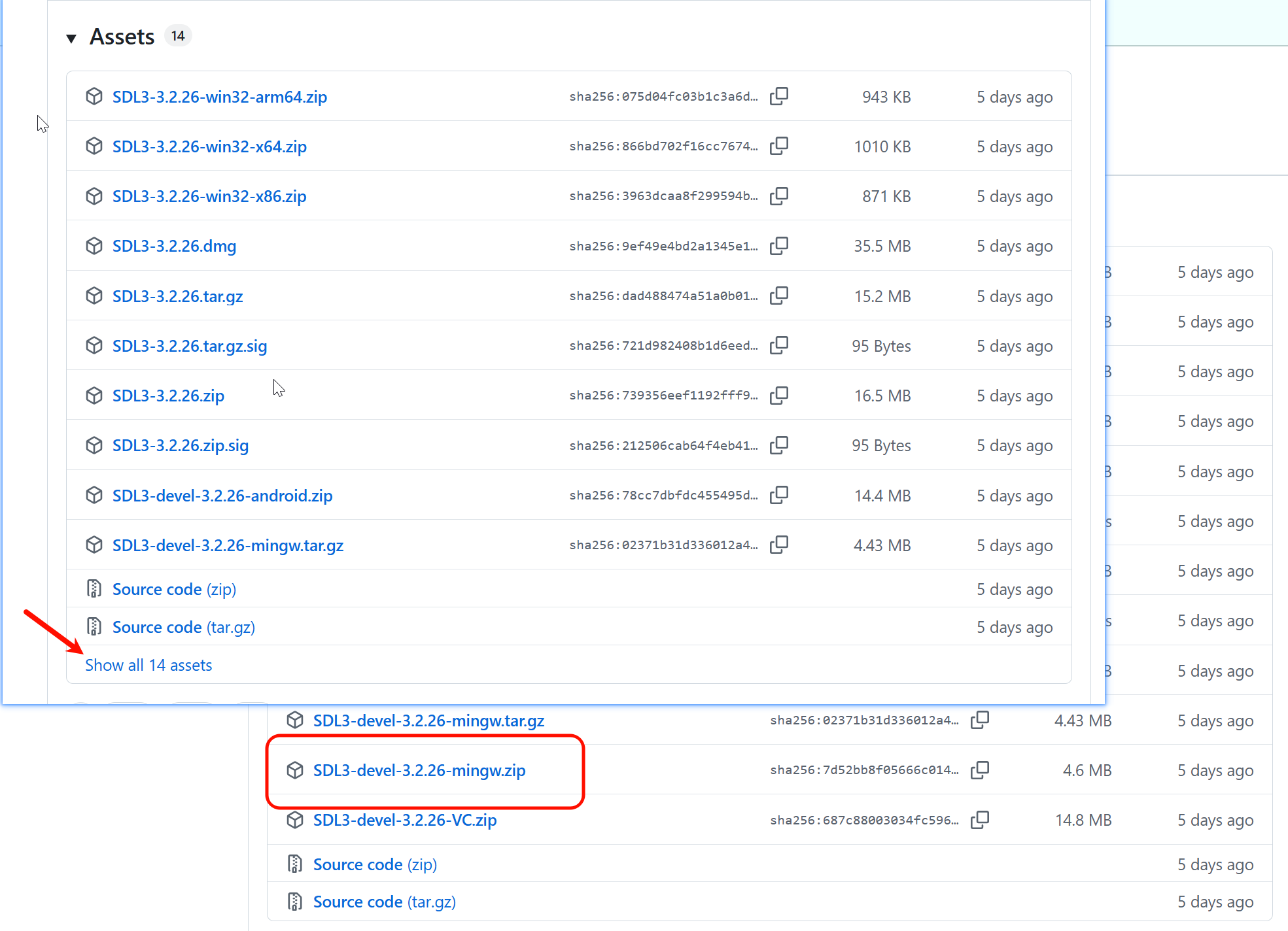Viewport: 1288px width, 931px height.
Task: Copy sha256 hash for SDL3-3.2.26.tar.gz.sig
Action: [778, 345]
